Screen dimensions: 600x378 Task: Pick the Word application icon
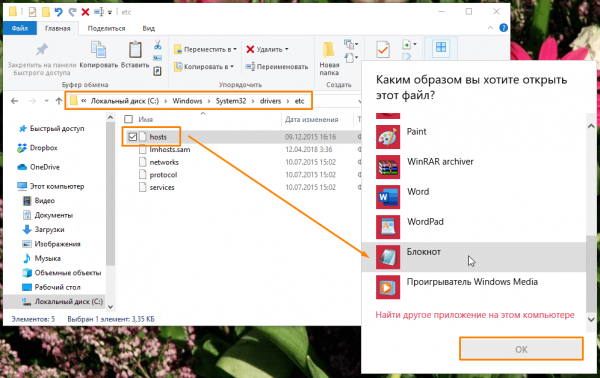[x=388, y=197]
